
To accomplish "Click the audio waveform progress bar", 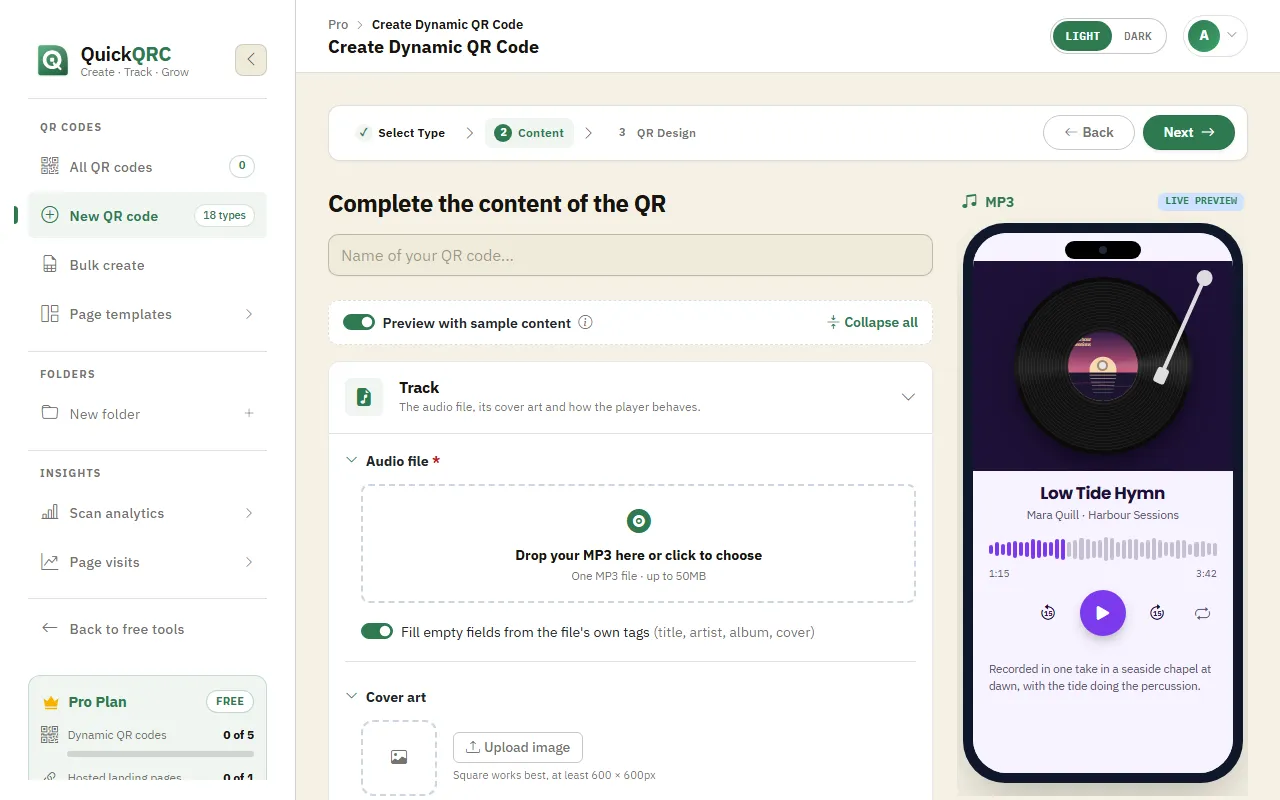I will click(x=1103, y=549).
